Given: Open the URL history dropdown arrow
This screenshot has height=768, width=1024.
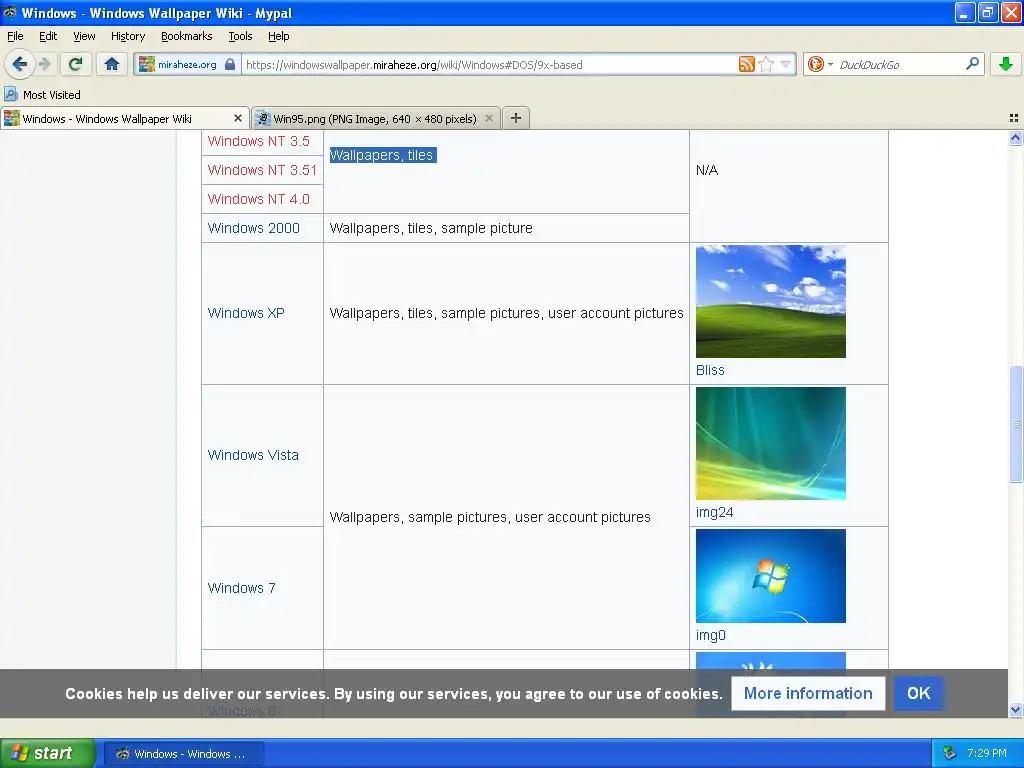Looking at the screenshot, I should coord(785,64).
